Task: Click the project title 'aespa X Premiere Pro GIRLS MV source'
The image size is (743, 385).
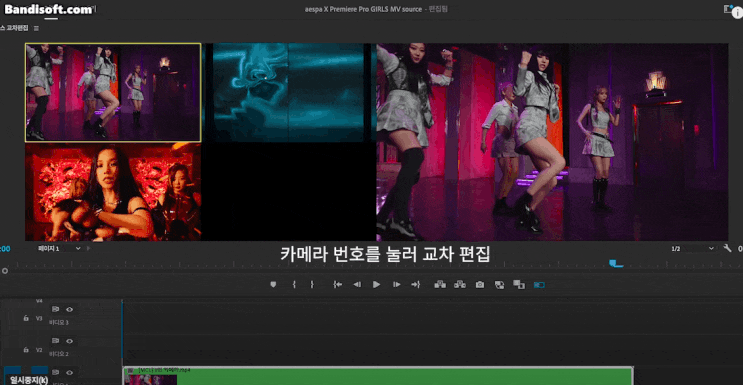Action: coord(363,9)
